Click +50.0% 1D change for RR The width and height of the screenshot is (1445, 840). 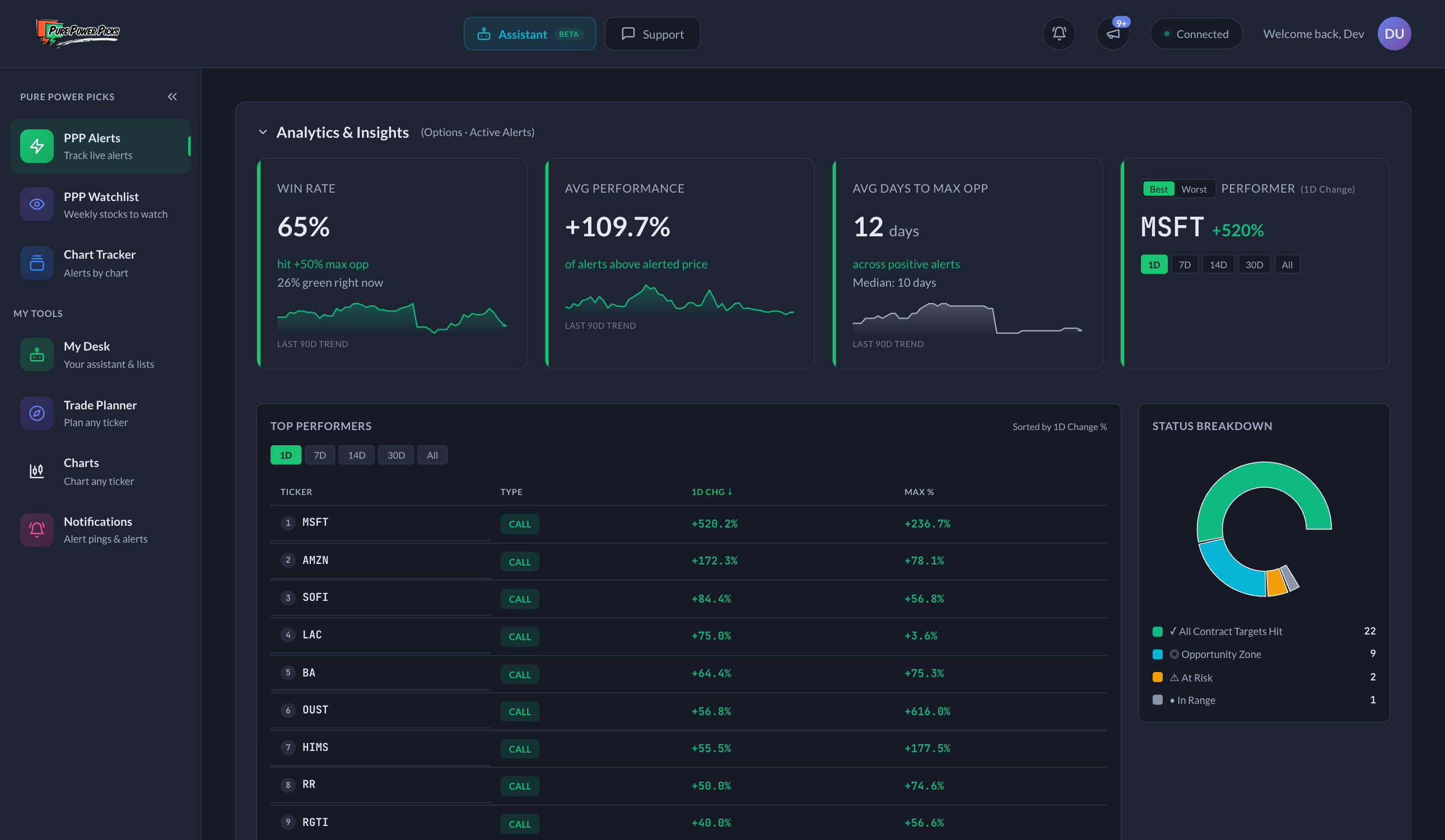(x=711, y=786)
